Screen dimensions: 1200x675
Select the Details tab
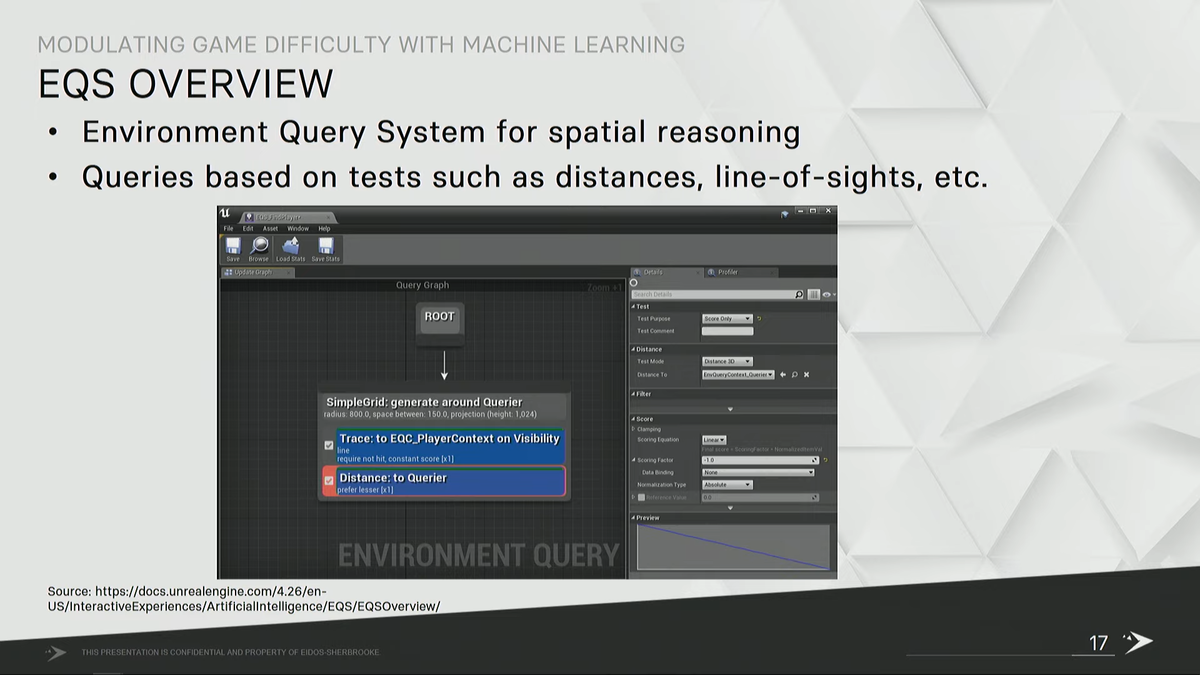point(665,272)
